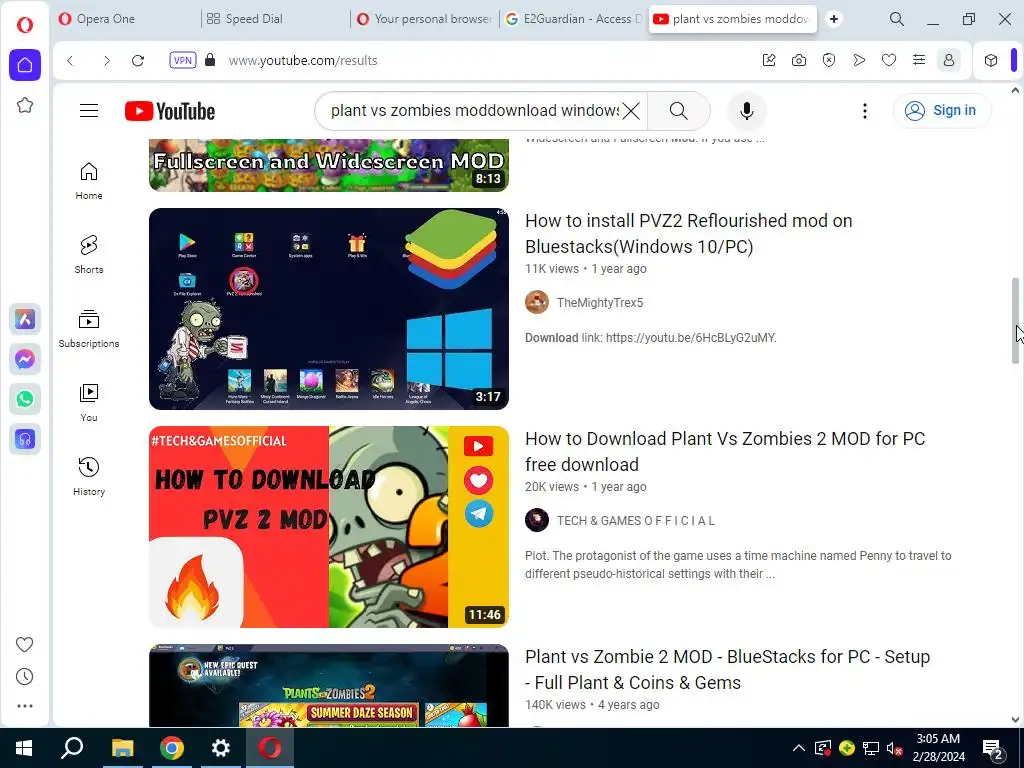
Task: Open Fullscreen and Widescreen MOD thumbnail
Action: click(x=328, y=165)
